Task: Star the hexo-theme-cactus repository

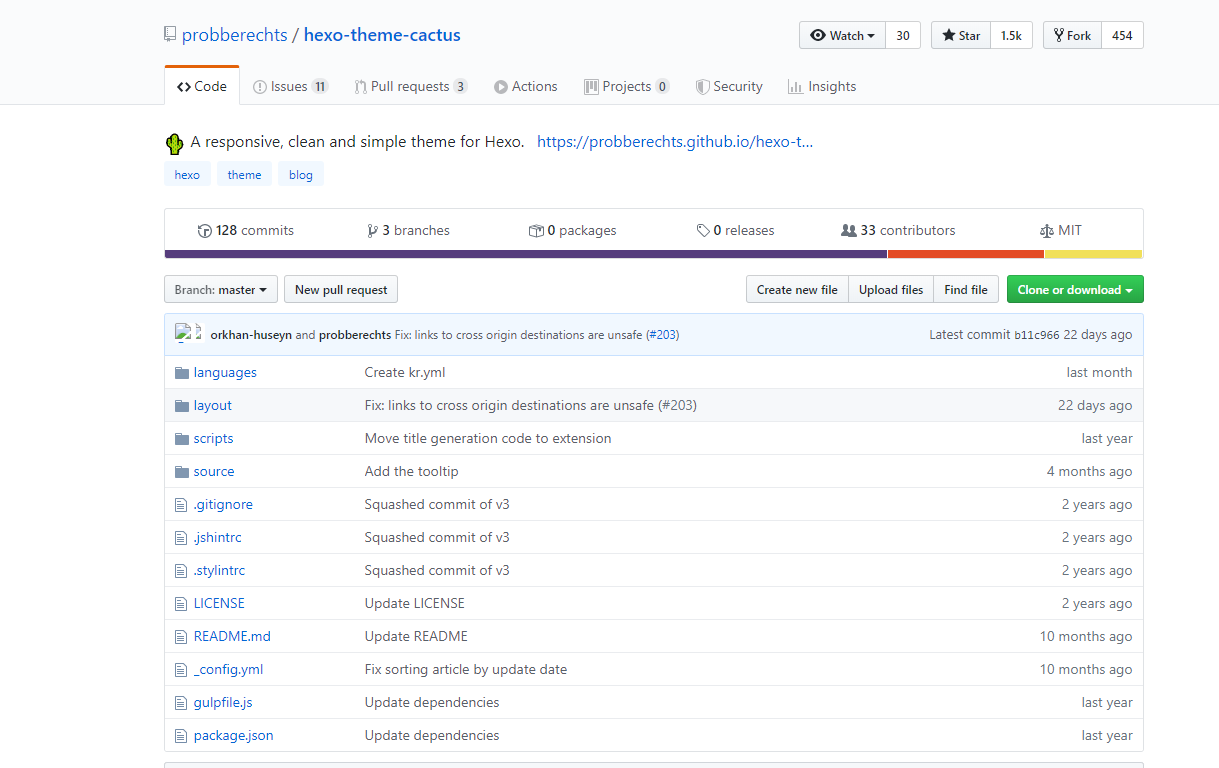Action: [x=961, y=36]
